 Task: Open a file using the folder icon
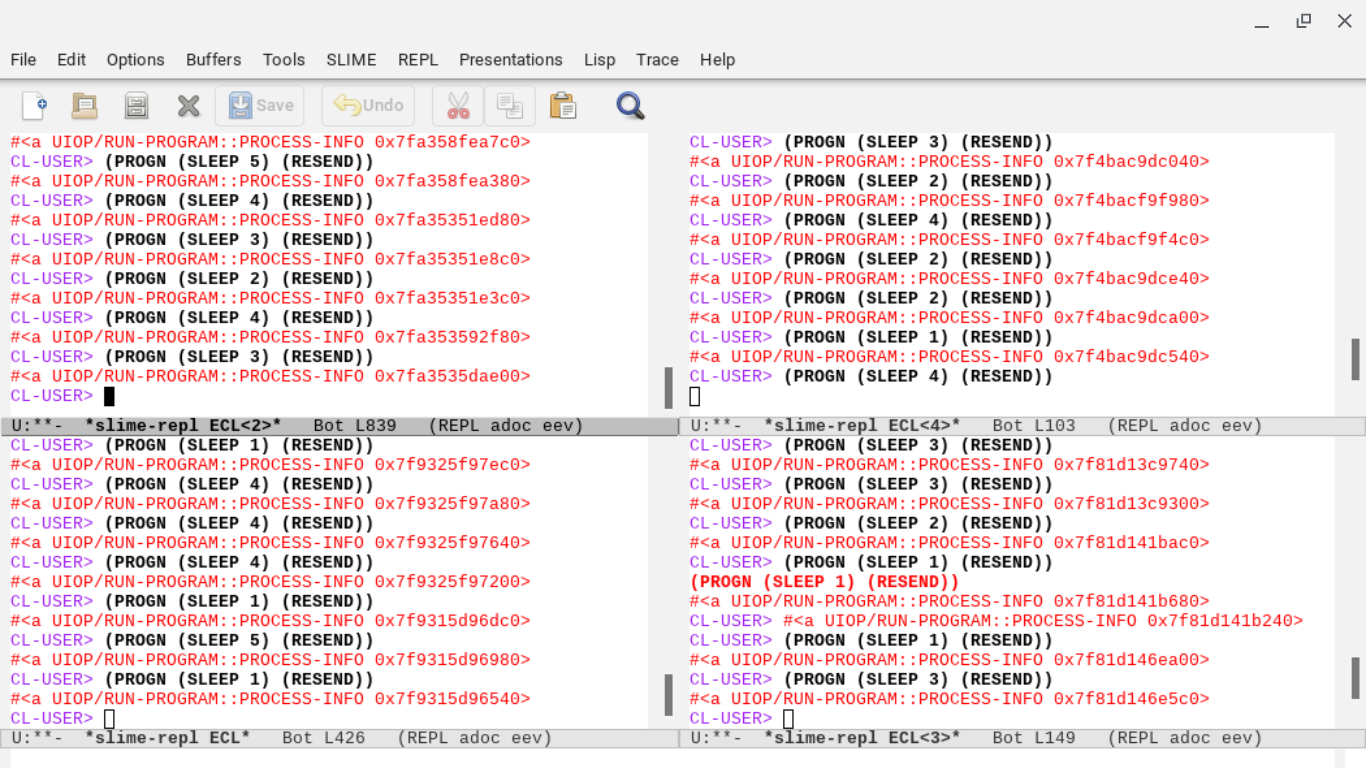(84, 106)
